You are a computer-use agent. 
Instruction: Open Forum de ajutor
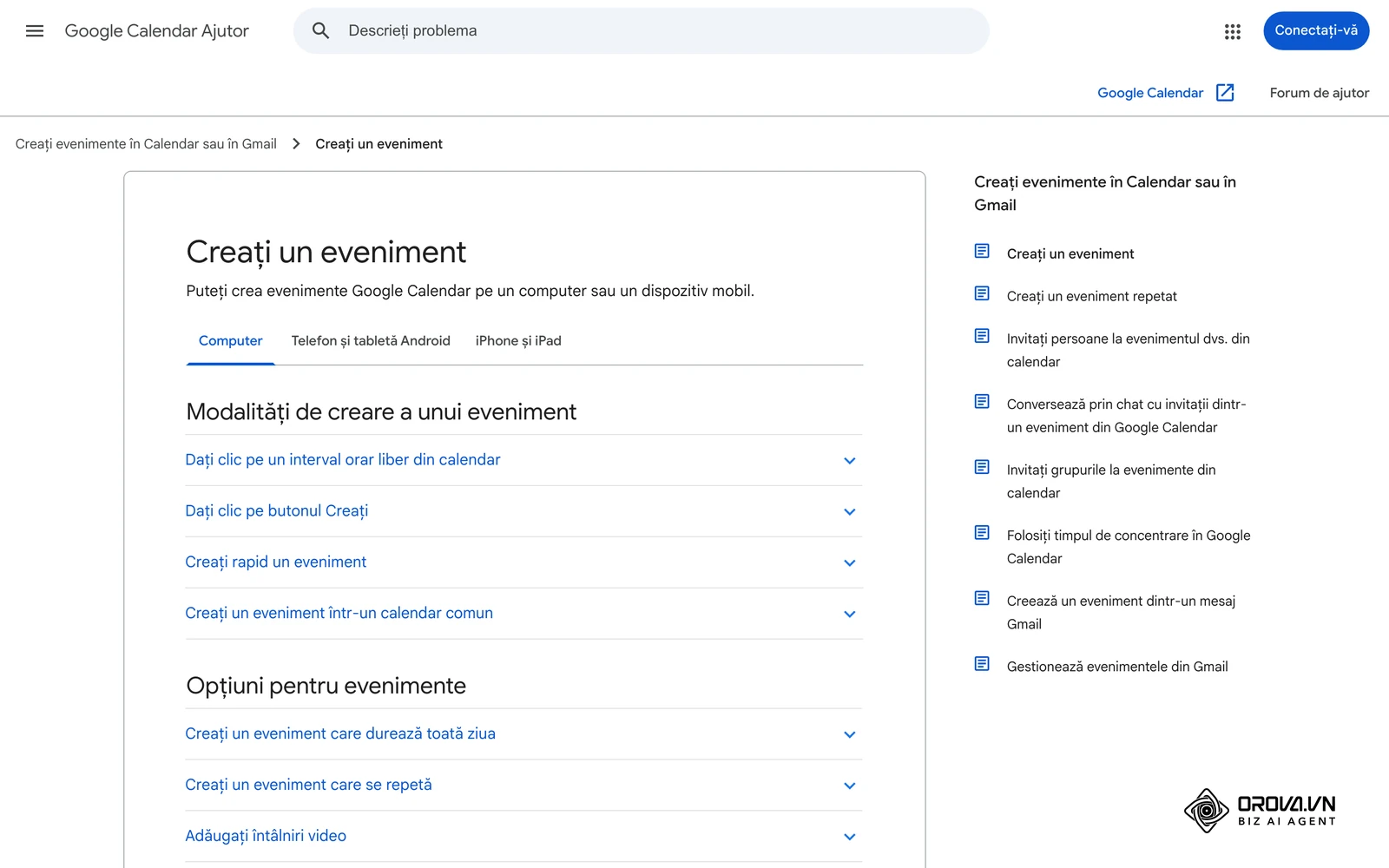[1319, 93]
